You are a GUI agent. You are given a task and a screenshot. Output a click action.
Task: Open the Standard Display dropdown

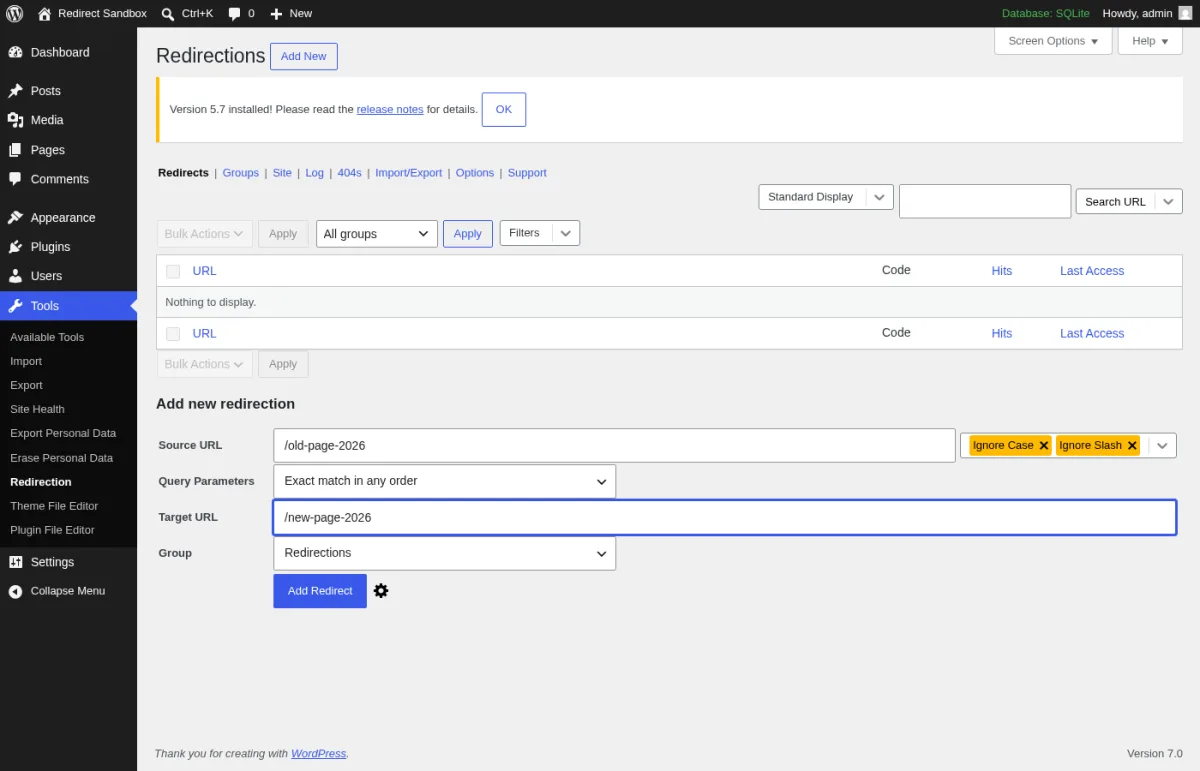coord(826,197)
